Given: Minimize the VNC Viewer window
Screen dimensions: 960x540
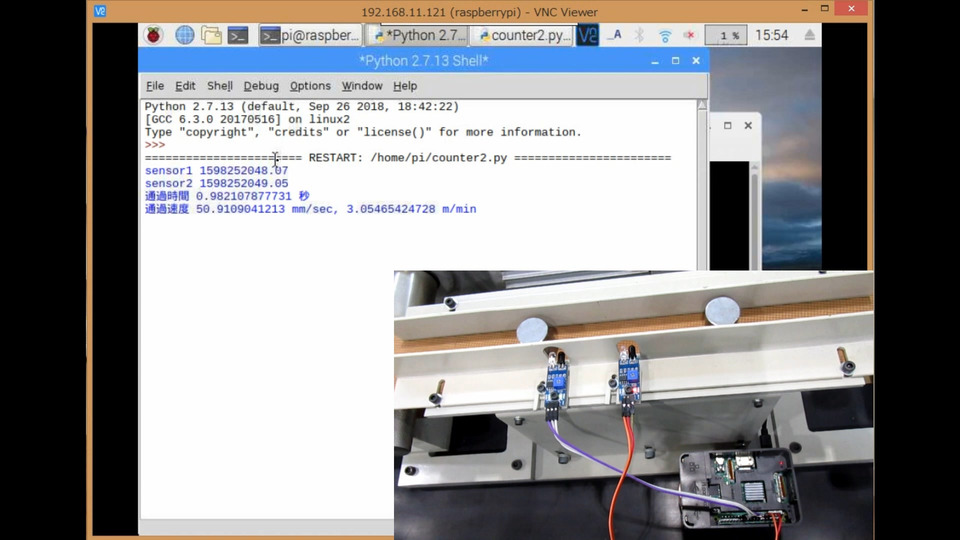Looking at the screenshot, I should pos(804,9).
